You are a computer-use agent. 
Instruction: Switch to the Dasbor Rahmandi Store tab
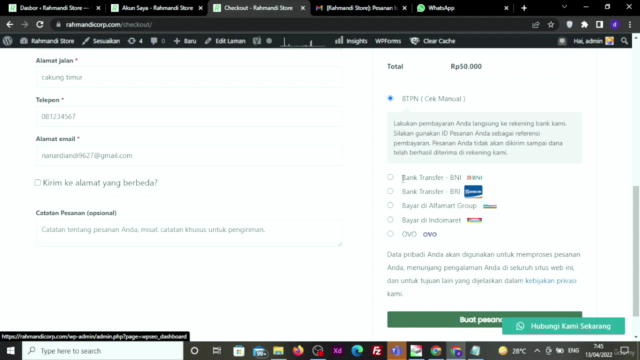54,8
